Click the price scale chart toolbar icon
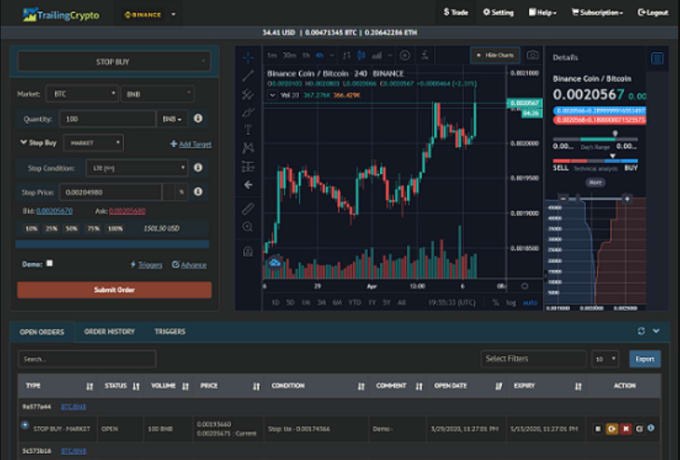The height and width of the screenshot is (460, 680). 425,55
